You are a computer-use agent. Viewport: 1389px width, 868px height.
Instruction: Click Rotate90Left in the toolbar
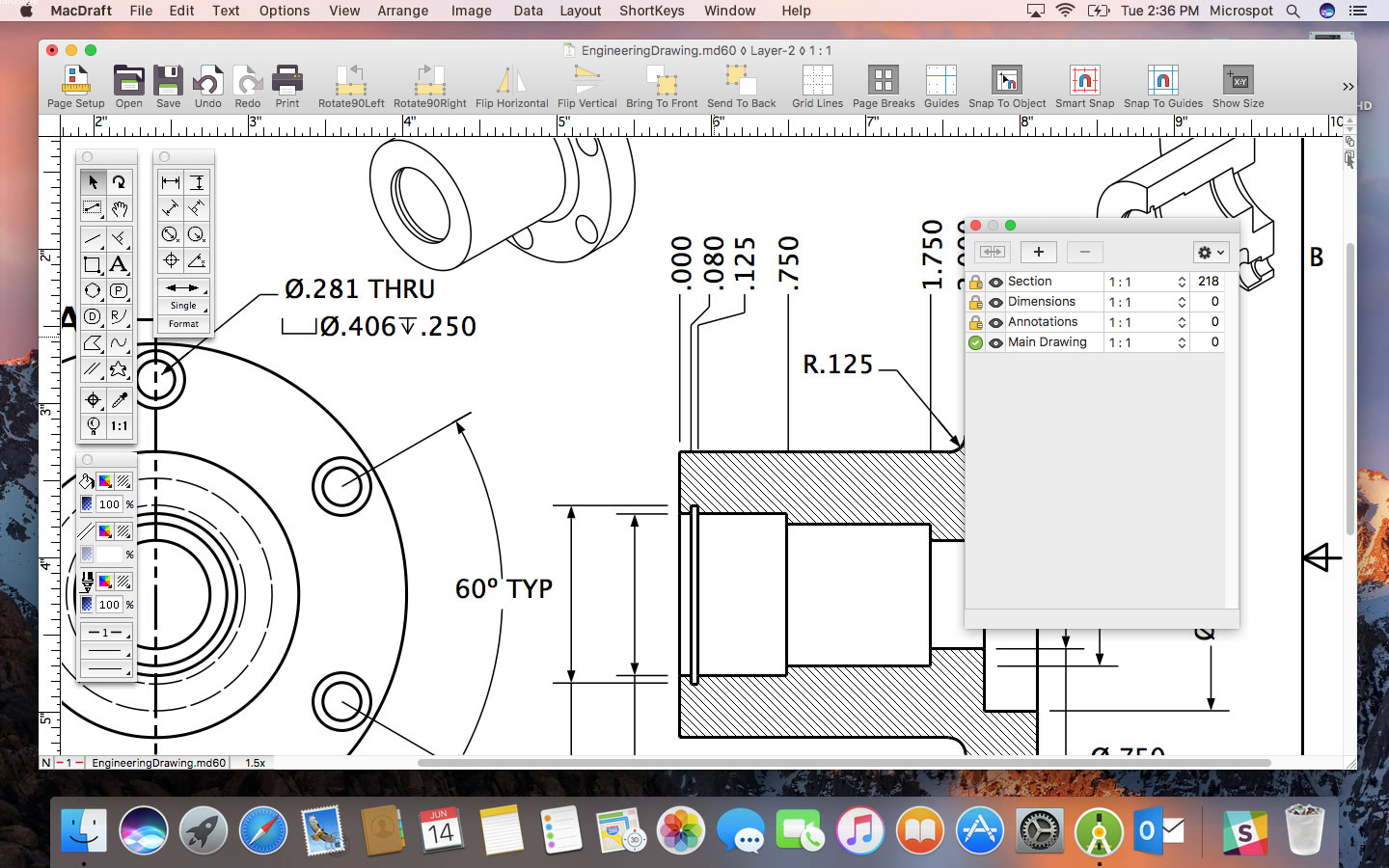tap(351, 87)
